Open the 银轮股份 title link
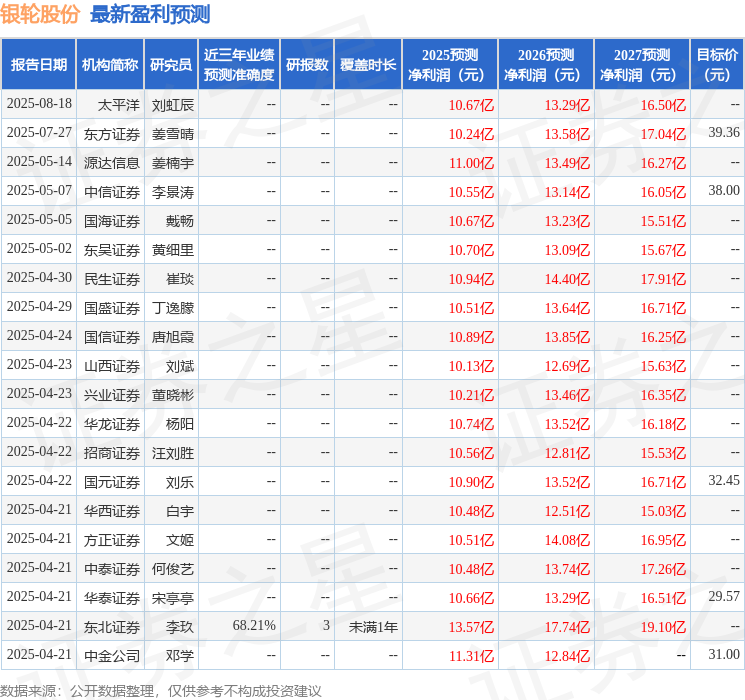Viewport: 745px width, 700px height. click(x=40, y=14)
